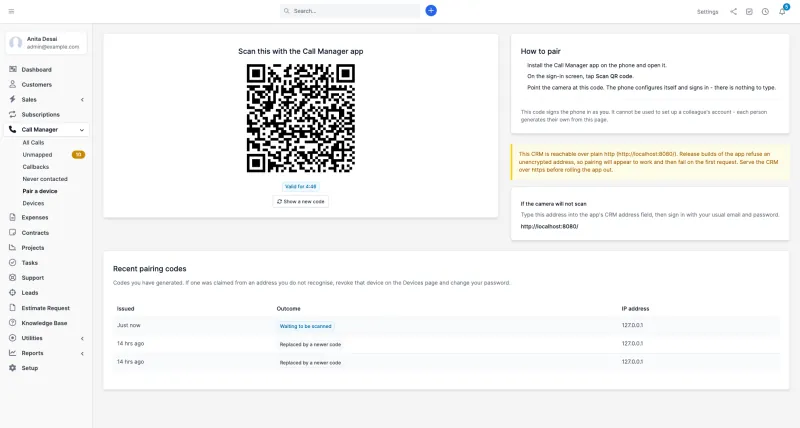
Task: Click the Sales lightning bolt icon
Action: coord(13,99)
